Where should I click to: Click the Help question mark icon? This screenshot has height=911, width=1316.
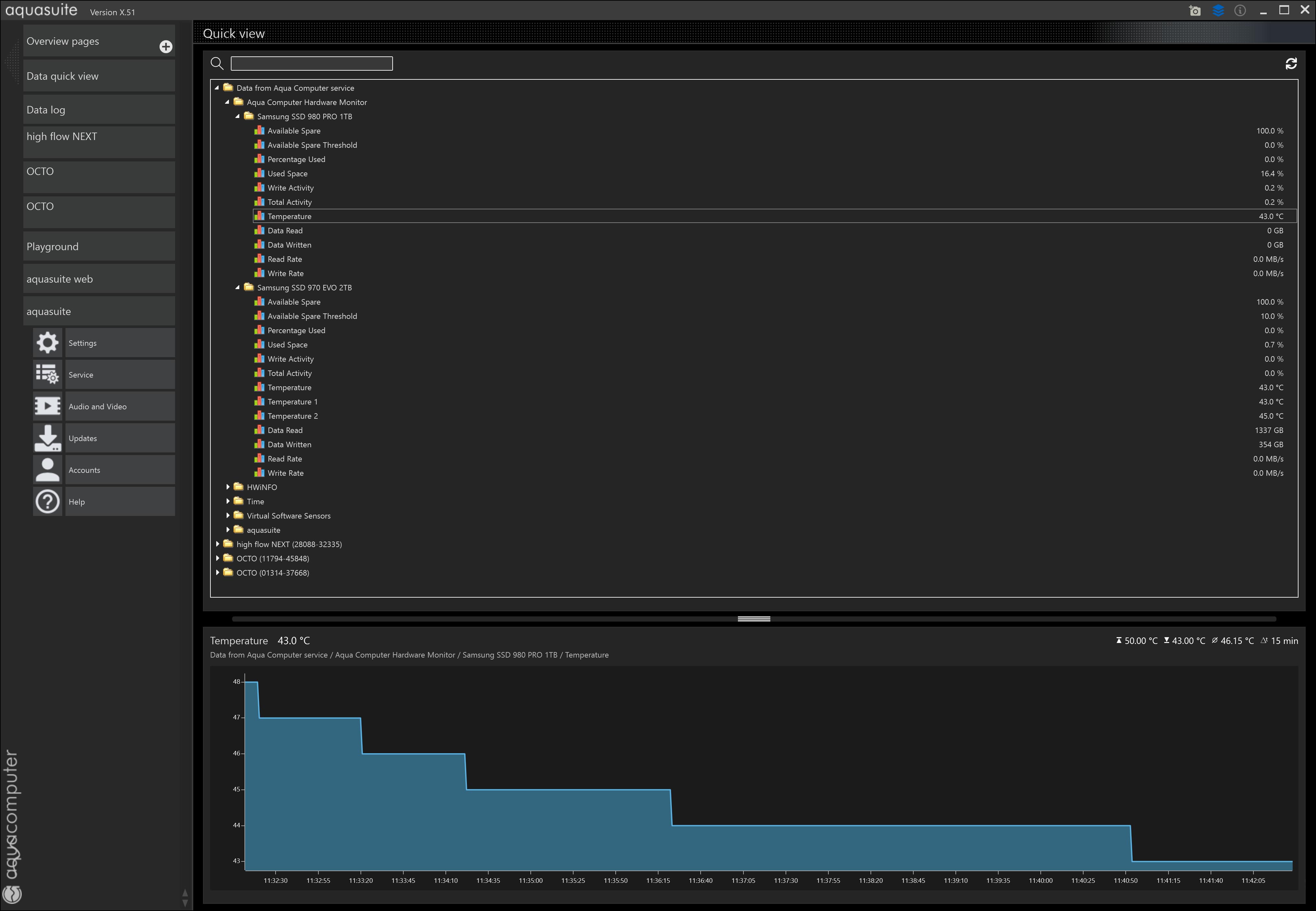[47, 502]
